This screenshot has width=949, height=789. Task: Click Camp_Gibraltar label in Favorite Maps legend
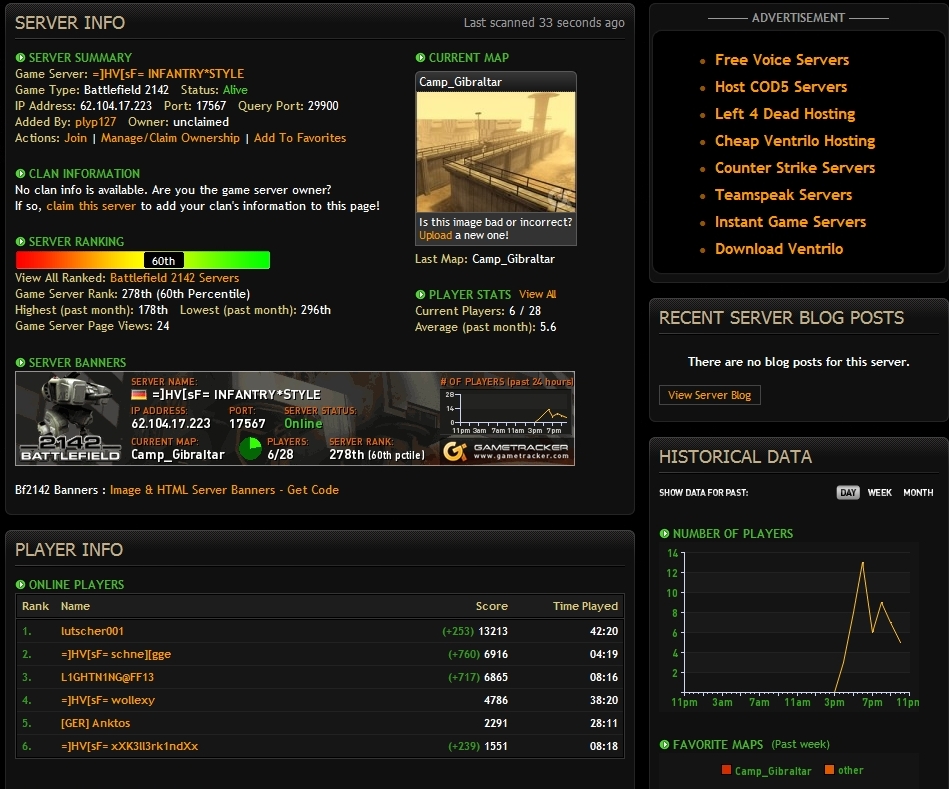[773, 771]
